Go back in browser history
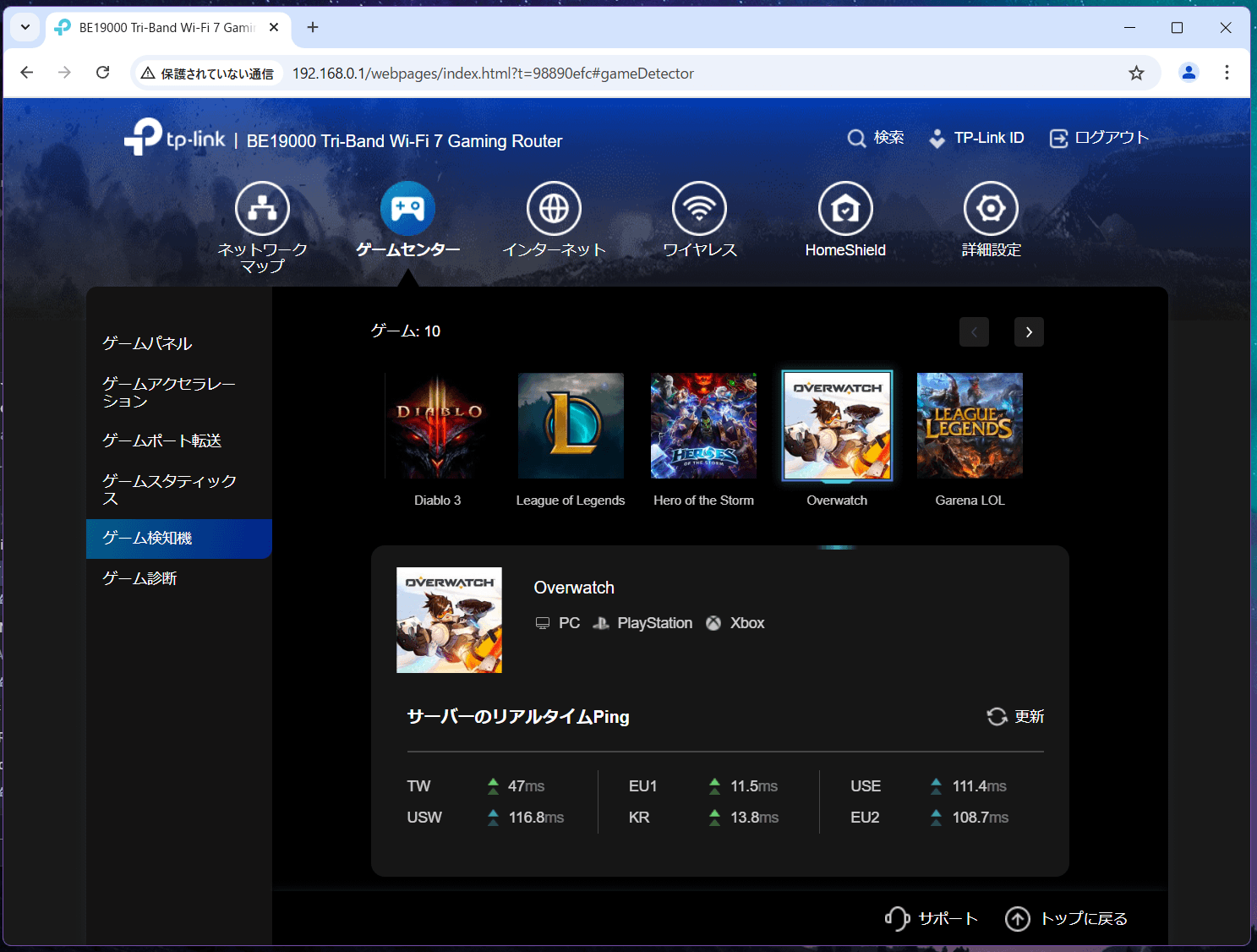The image size is (1257, 952). point(27,73)
